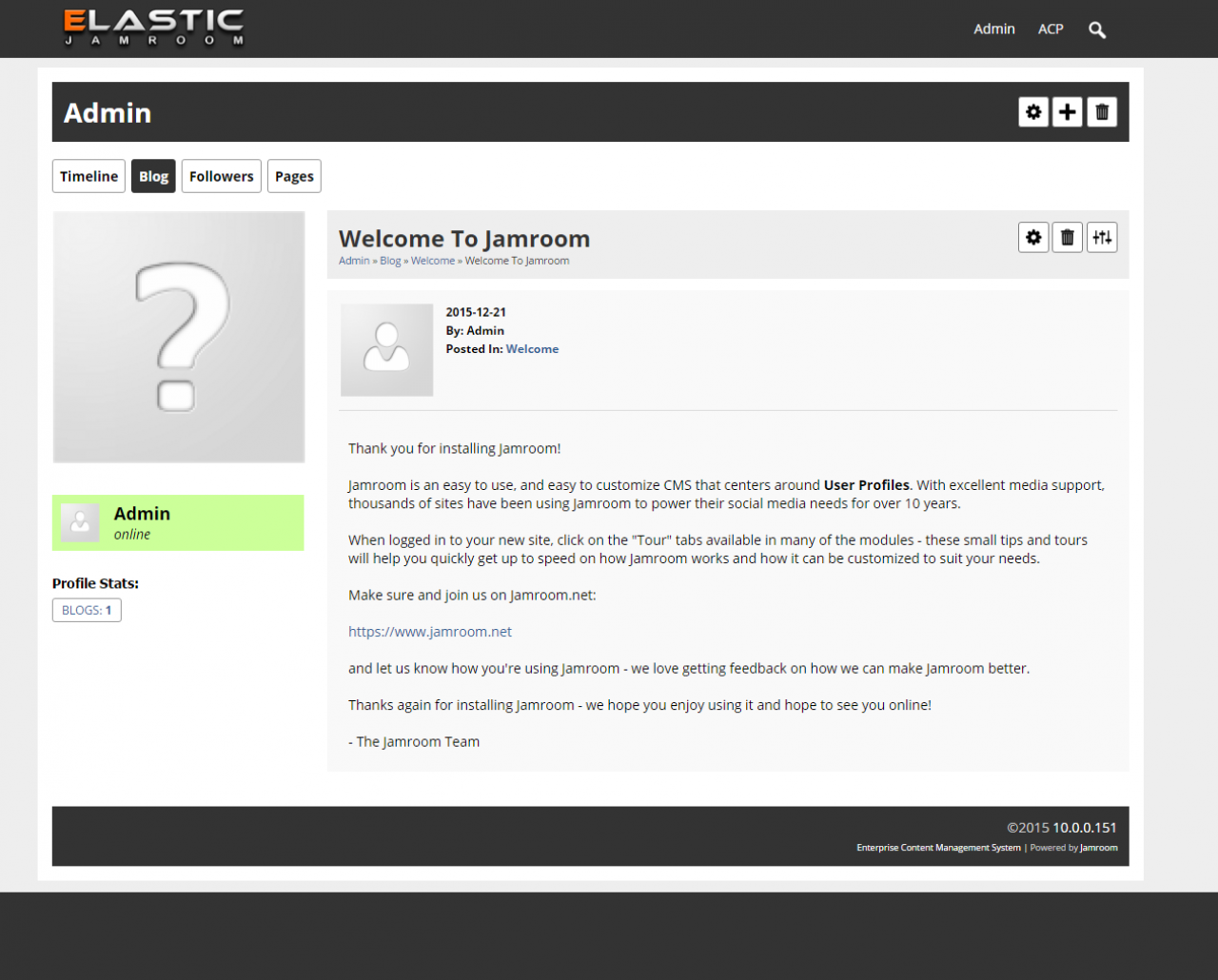Select the Pages tab
The image size is (1218, 980).
(x=294, y=176)
